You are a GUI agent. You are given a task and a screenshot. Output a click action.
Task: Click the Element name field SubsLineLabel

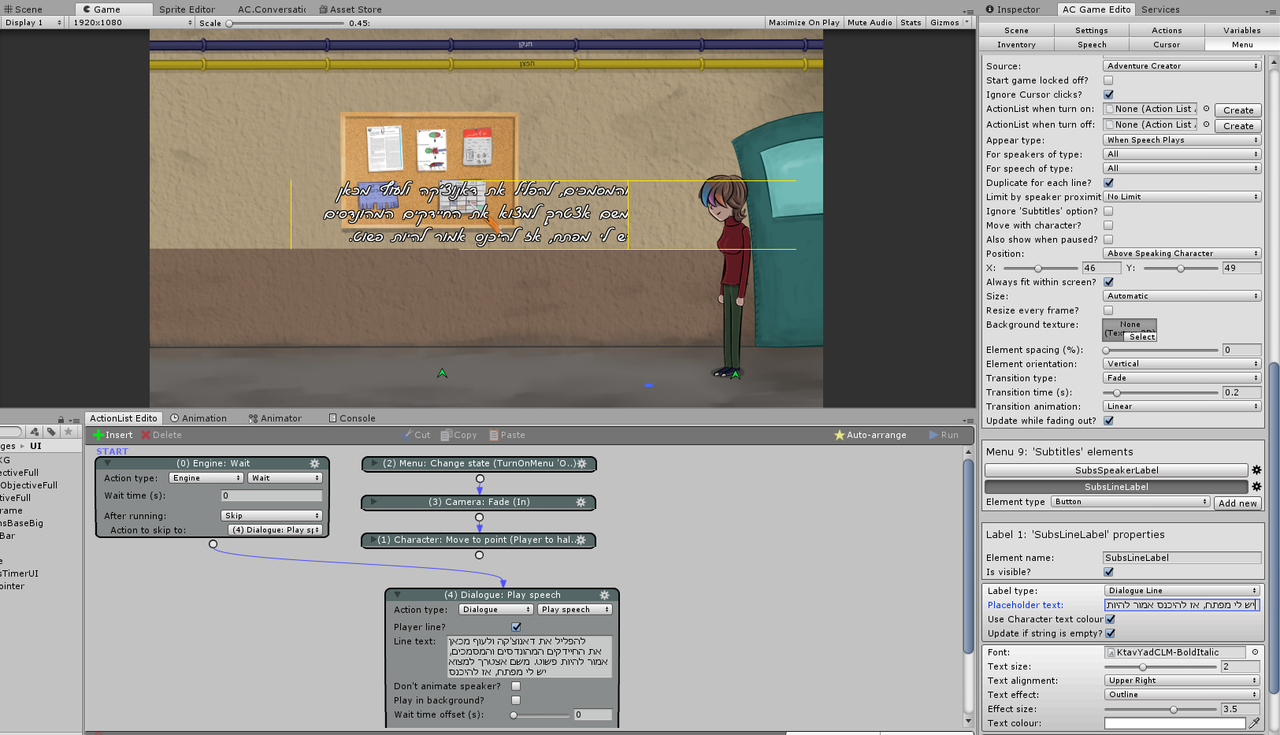coord(1182,558)
